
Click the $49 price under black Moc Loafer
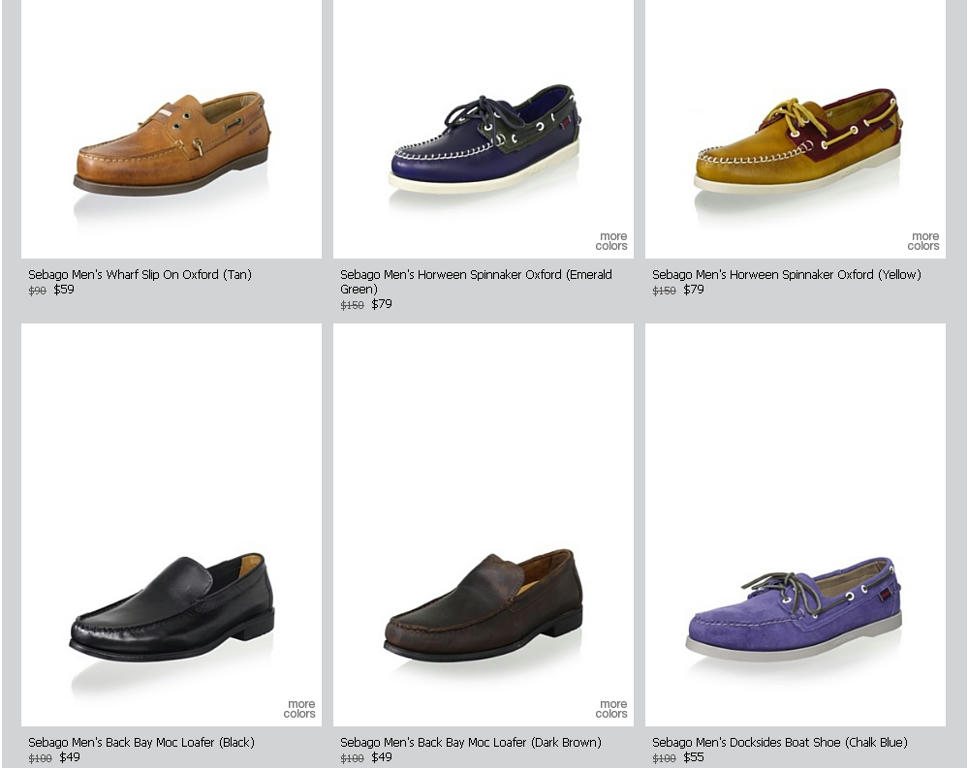click(70, 758)
